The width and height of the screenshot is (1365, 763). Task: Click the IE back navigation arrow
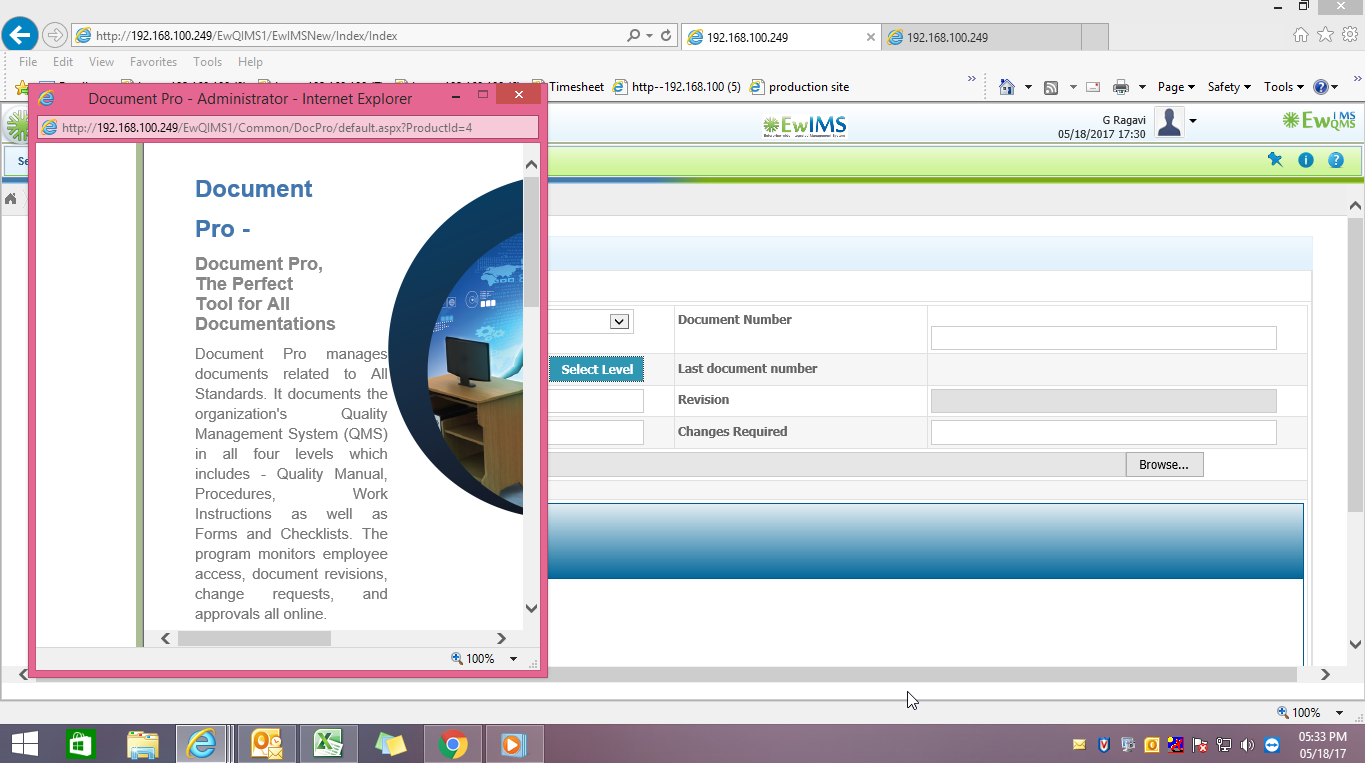point(20,35)
